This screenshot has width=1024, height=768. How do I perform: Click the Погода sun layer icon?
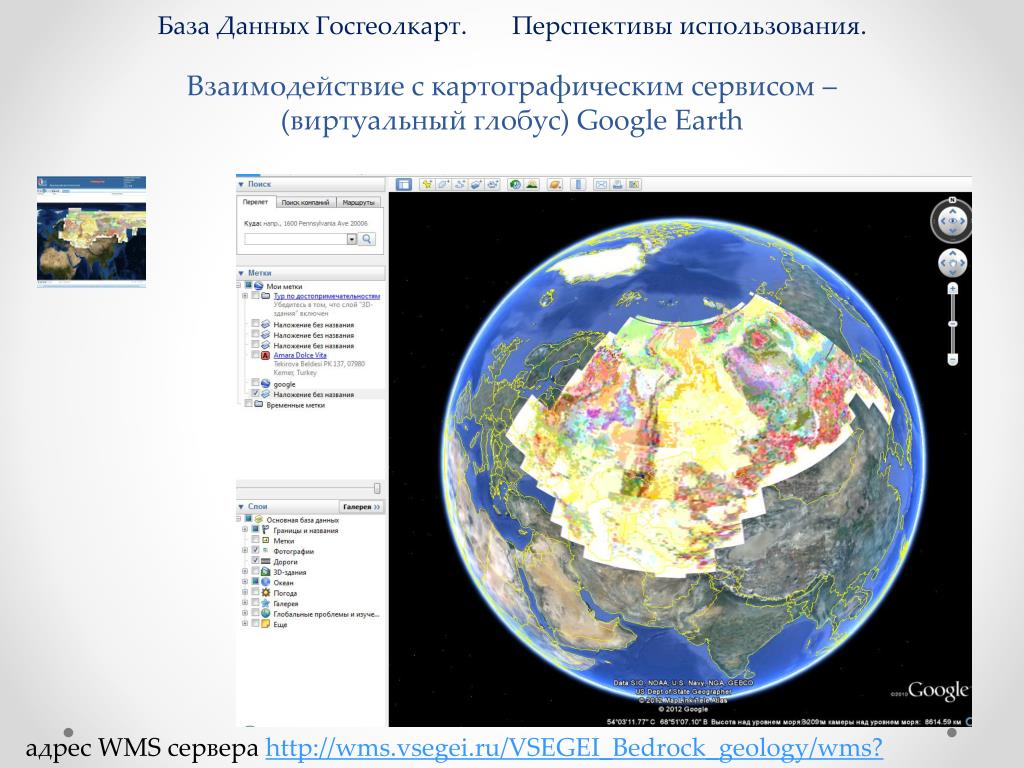click(266, 593)
